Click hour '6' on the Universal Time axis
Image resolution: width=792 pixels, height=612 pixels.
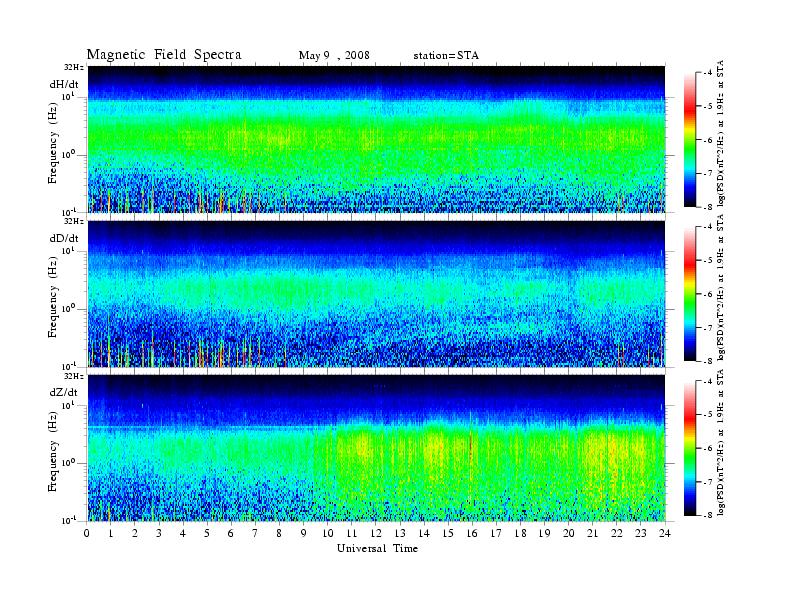pos(231,534)
